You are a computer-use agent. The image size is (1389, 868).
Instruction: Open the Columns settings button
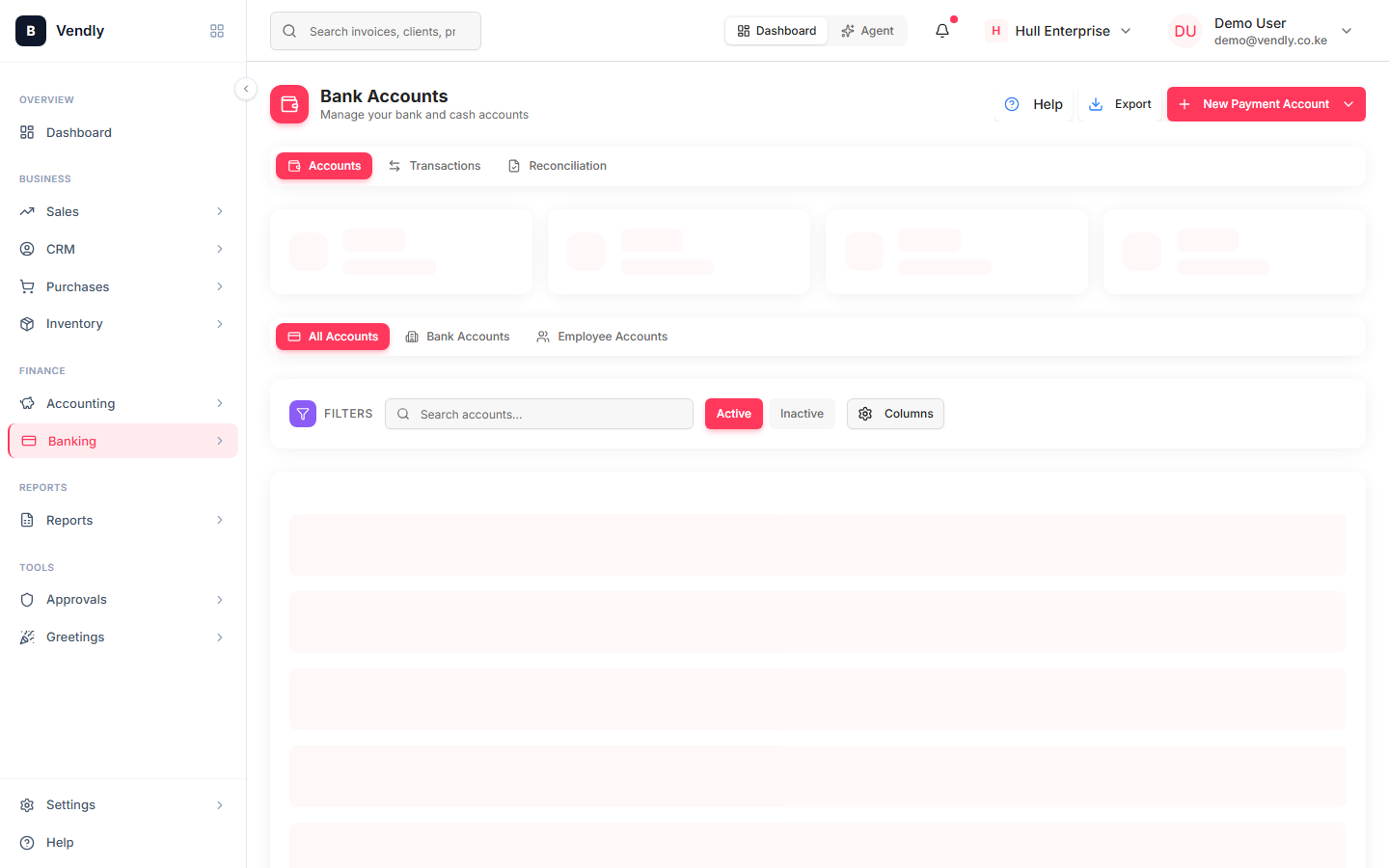coord(895,414)
